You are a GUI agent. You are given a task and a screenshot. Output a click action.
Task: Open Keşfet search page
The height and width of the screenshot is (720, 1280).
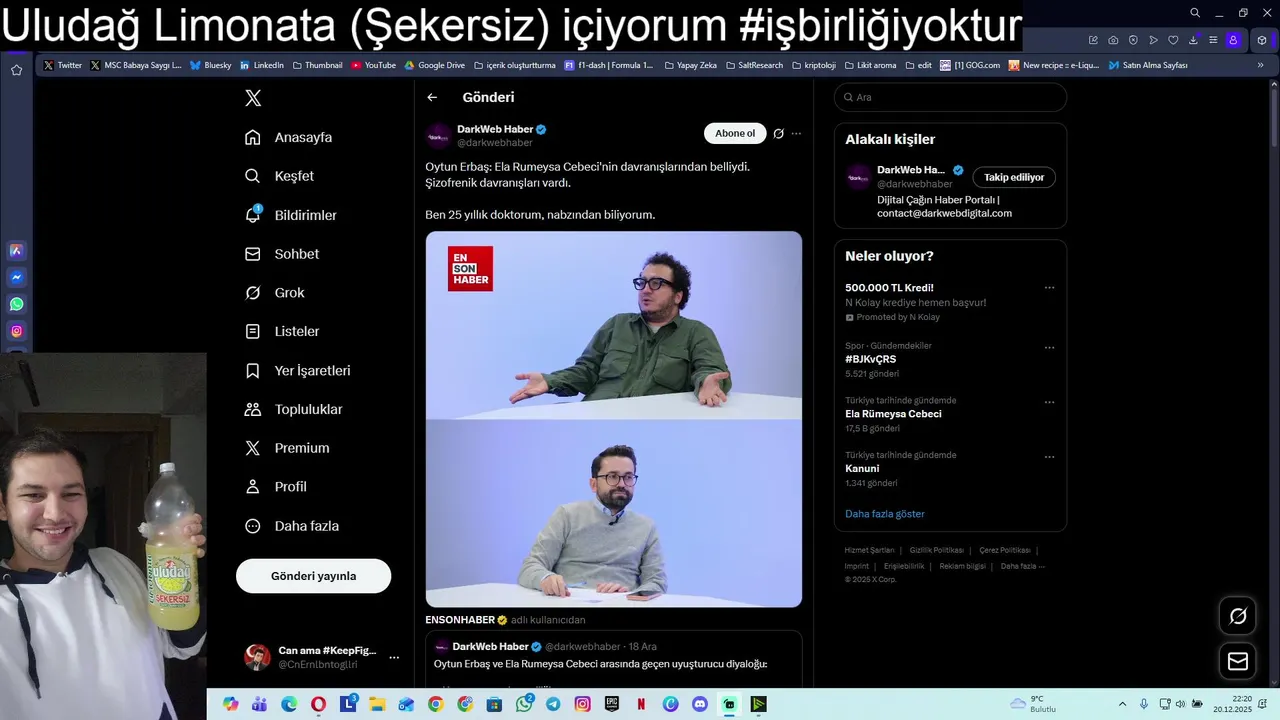click(279, 176)
